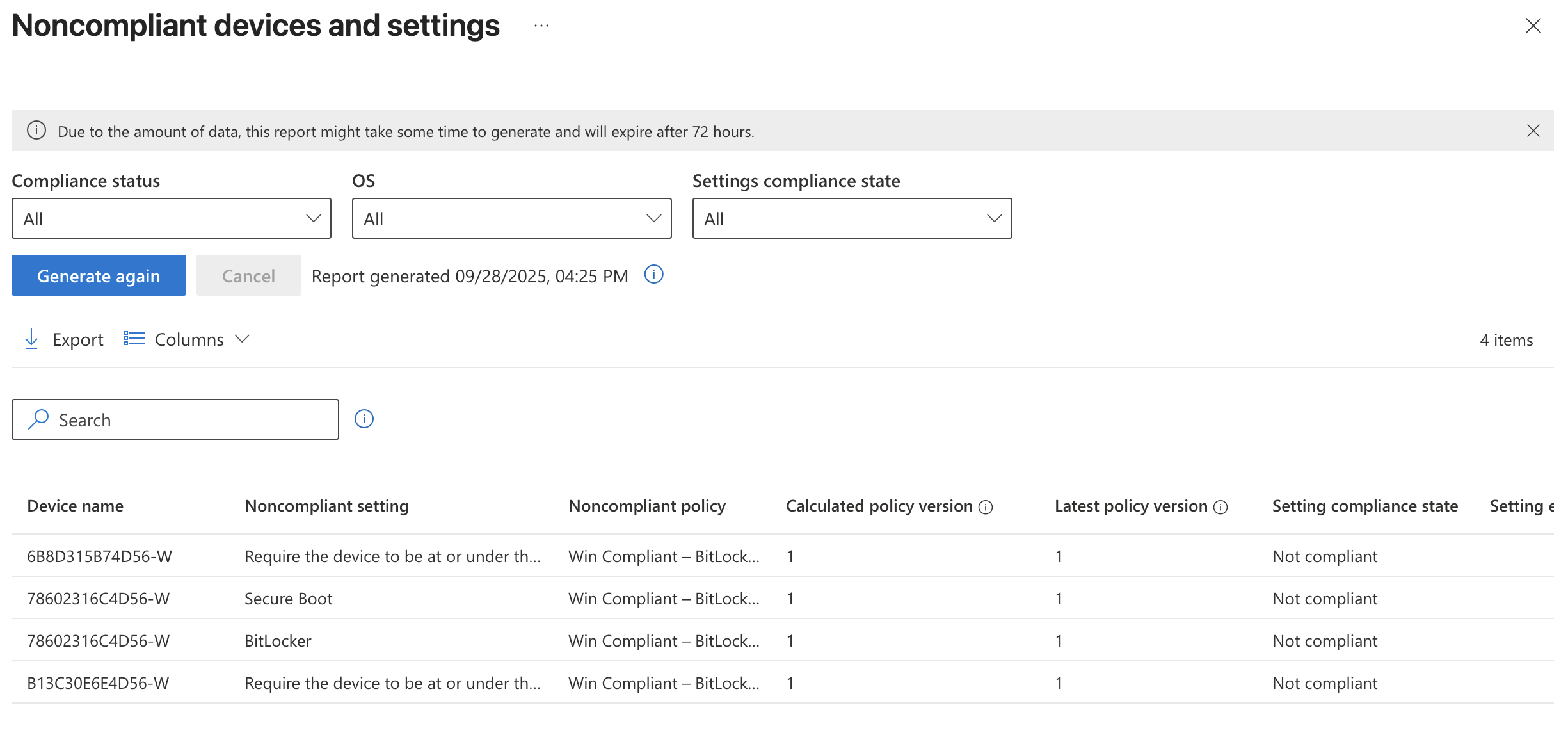1568x735 pixels.
Task: Click the Cancel button
Action: click(x=248, y=275)
